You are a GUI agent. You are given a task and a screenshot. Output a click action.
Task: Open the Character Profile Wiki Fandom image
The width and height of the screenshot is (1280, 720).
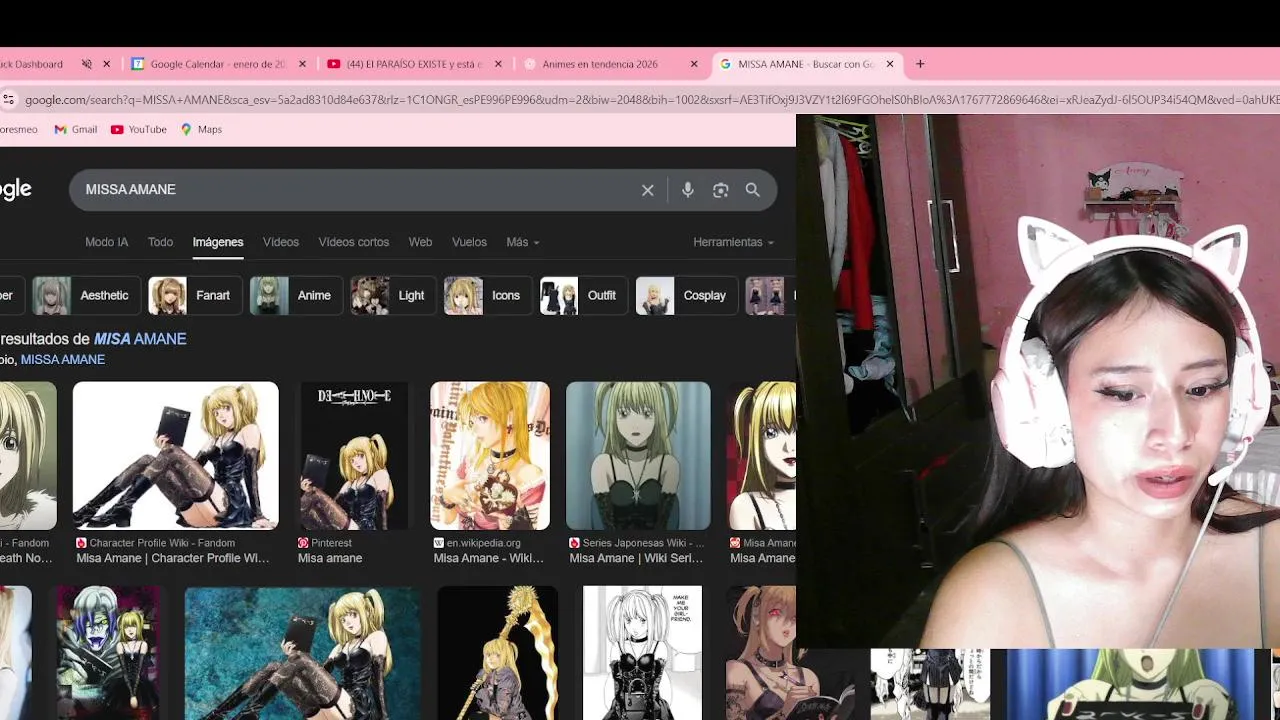coord(176,455)
